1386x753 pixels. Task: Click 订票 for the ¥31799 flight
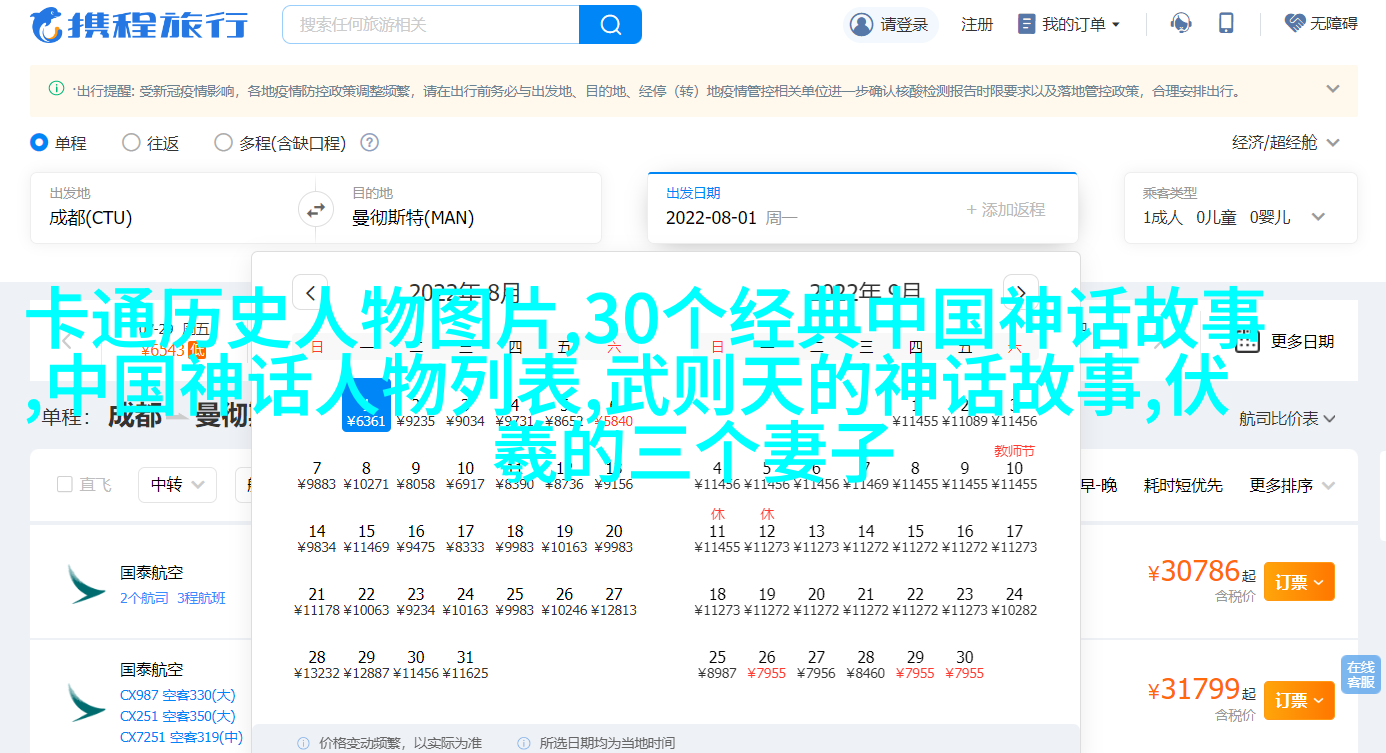pyautogui.click(x=1299, y=700)
